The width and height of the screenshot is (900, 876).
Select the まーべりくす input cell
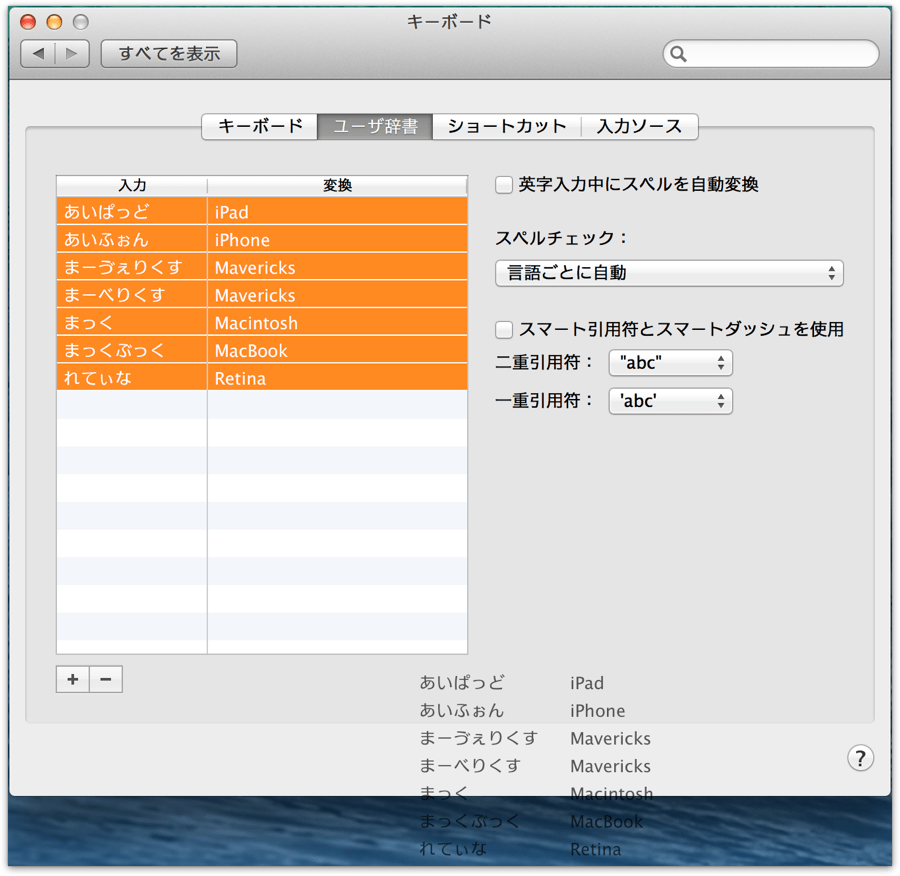[x=131, y=294]
